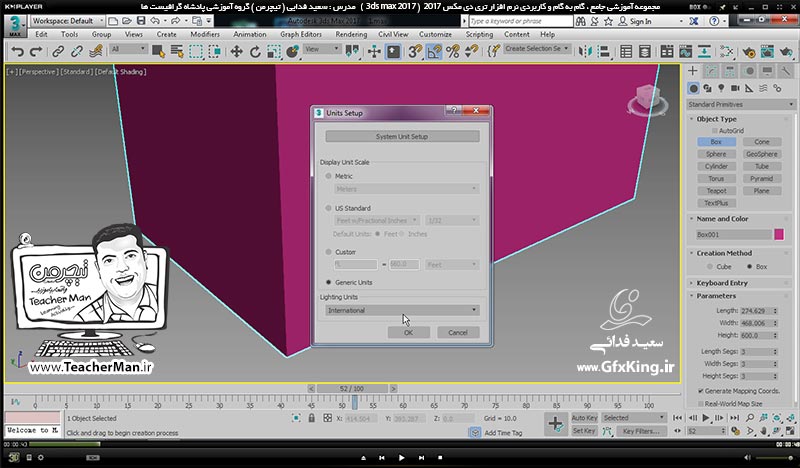Select the Metric radio button
The image size is (800, 468).
(x=328, y=176)
